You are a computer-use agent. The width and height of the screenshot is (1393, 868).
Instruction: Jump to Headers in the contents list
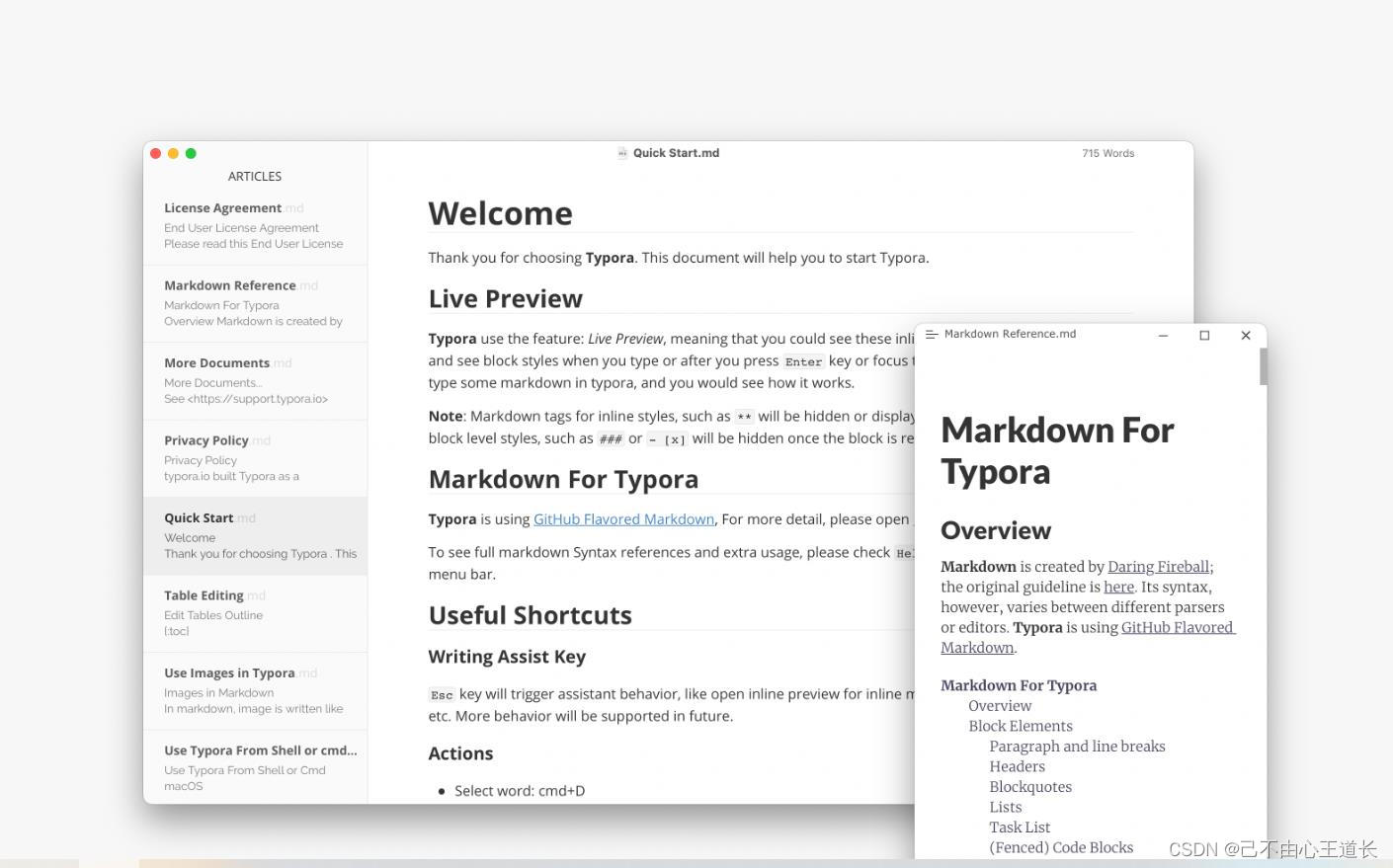tap(1017, 766)
